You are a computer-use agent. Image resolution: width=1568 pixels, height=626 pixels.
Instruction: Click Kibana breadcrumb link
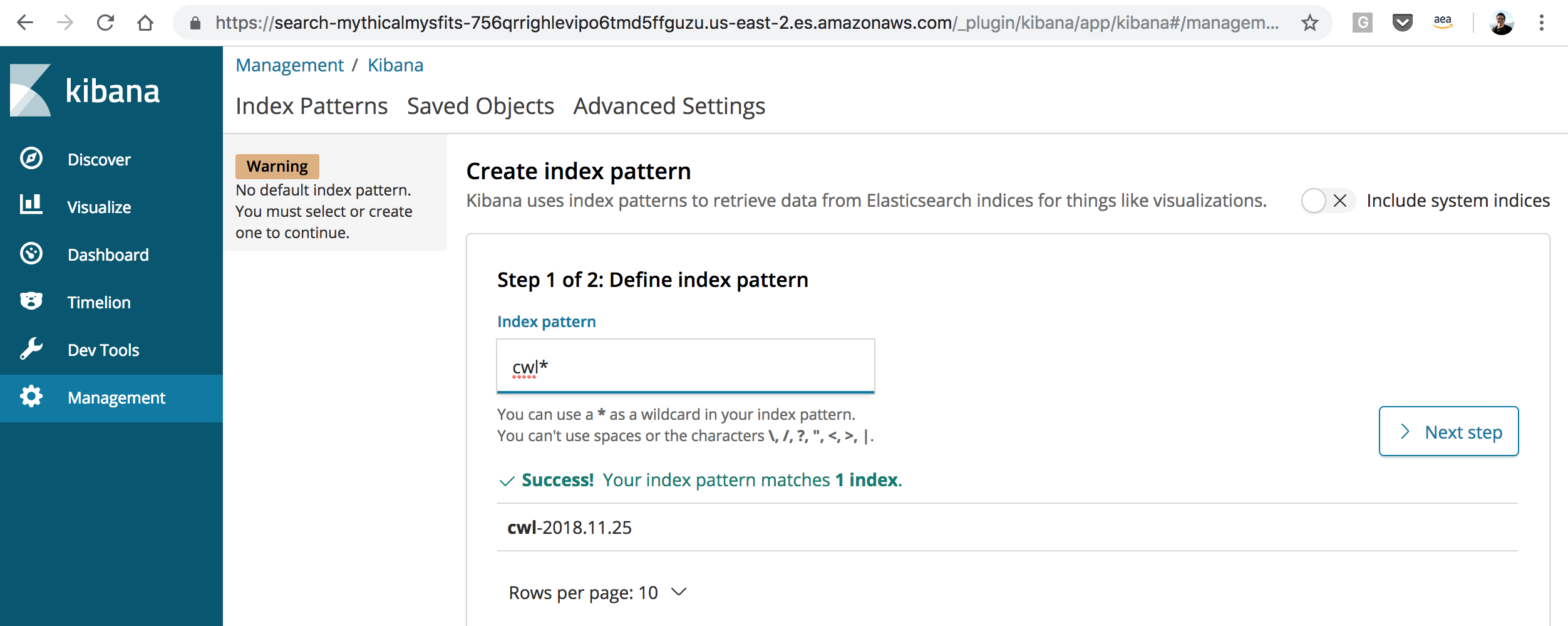[x=395, y=65]
